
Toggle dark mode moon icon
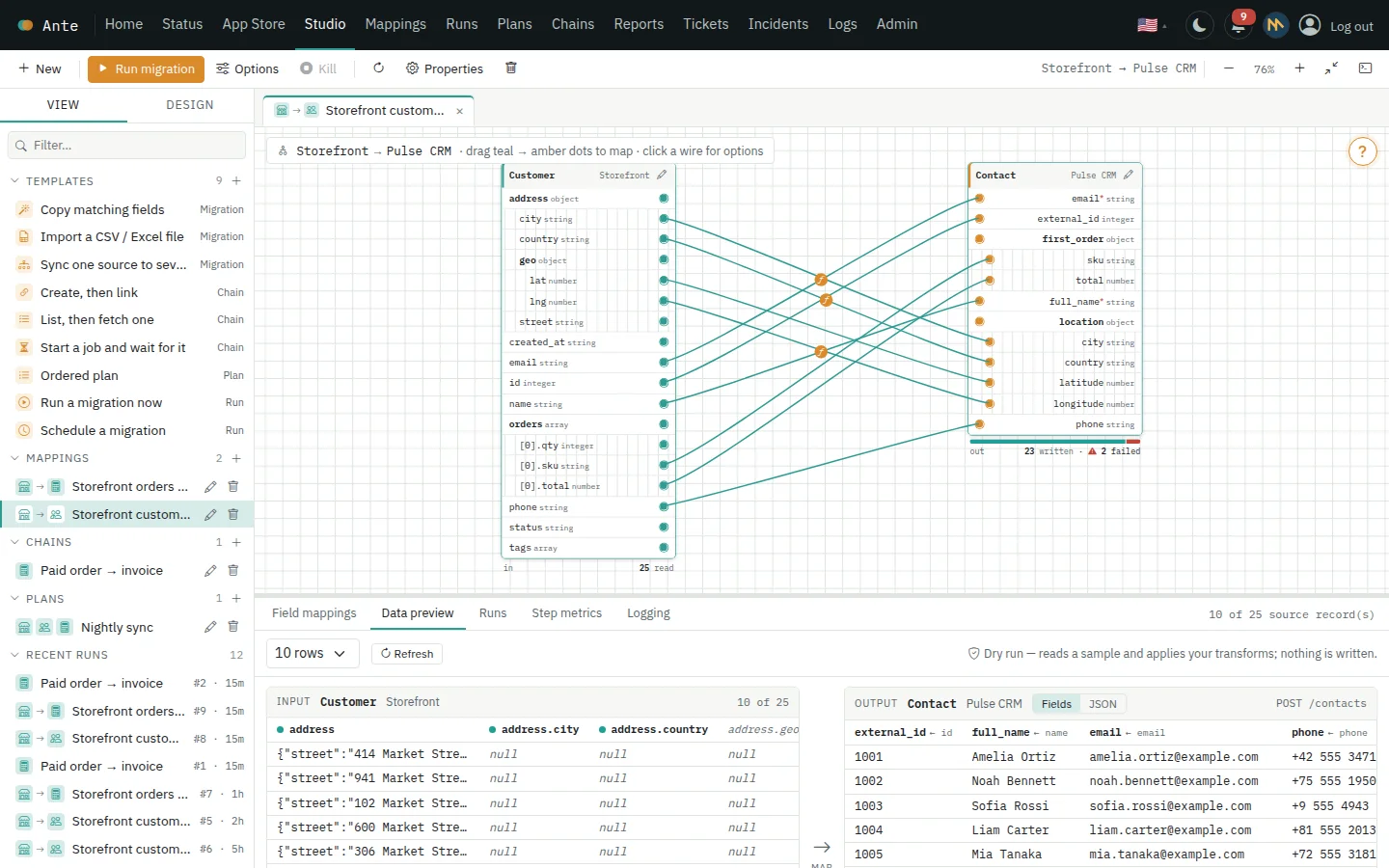pos(1199,25)
